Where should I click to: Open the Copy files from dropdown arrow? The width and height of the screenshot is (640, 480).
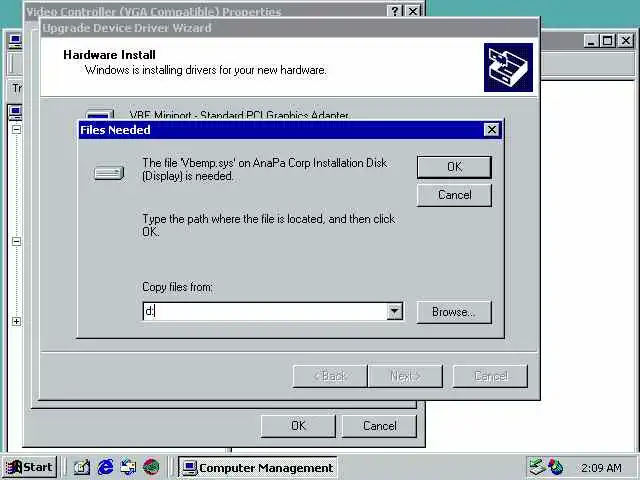pyautogui.click(x=394, y=311)
